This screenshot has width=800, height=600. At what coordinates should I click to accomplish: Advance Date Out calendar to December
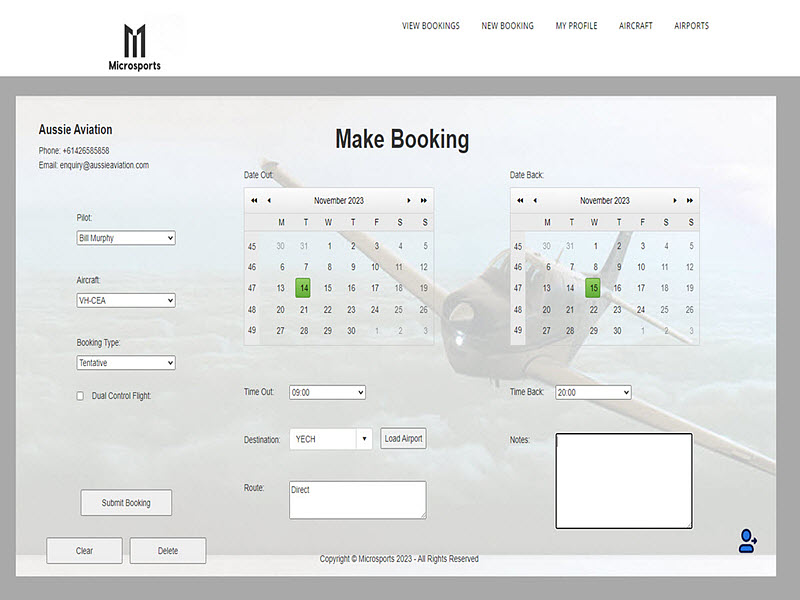407,200
